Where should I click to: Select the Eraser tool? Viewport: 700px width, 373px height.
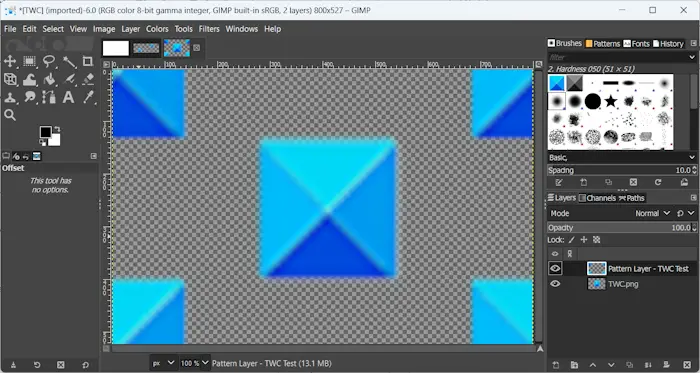pos(88,79)
